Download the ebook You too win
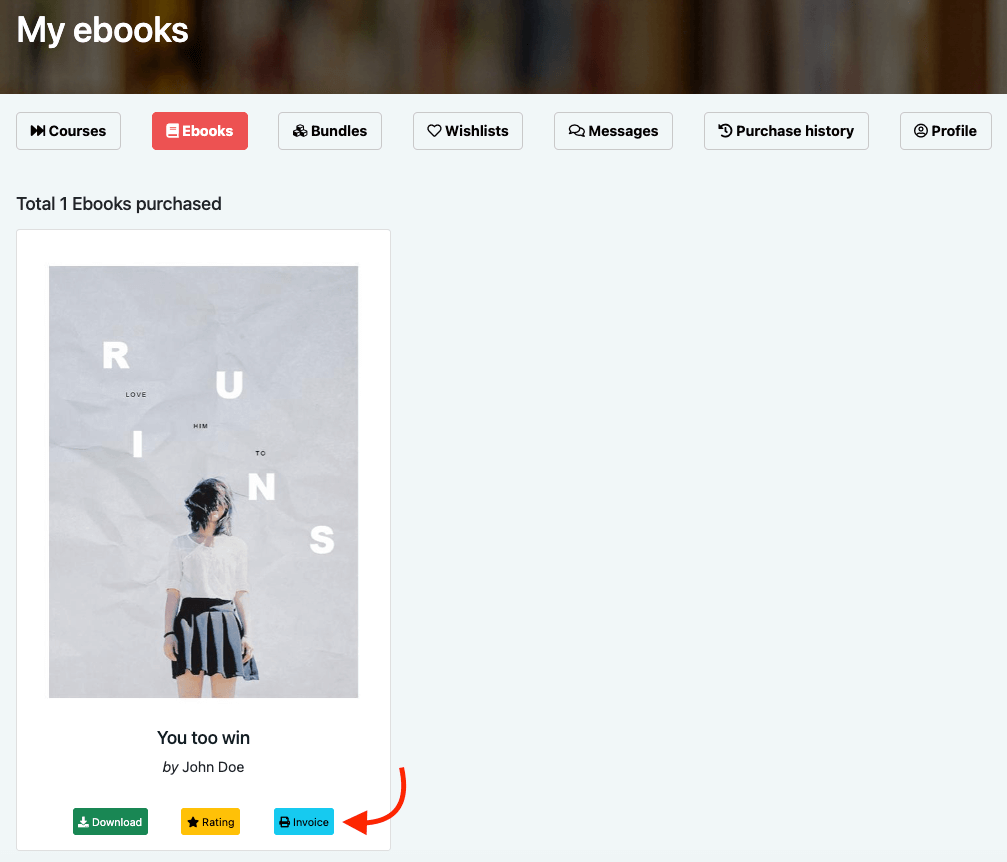Image resolution: width=1007 pixels, height=862 pixels. 110,821
